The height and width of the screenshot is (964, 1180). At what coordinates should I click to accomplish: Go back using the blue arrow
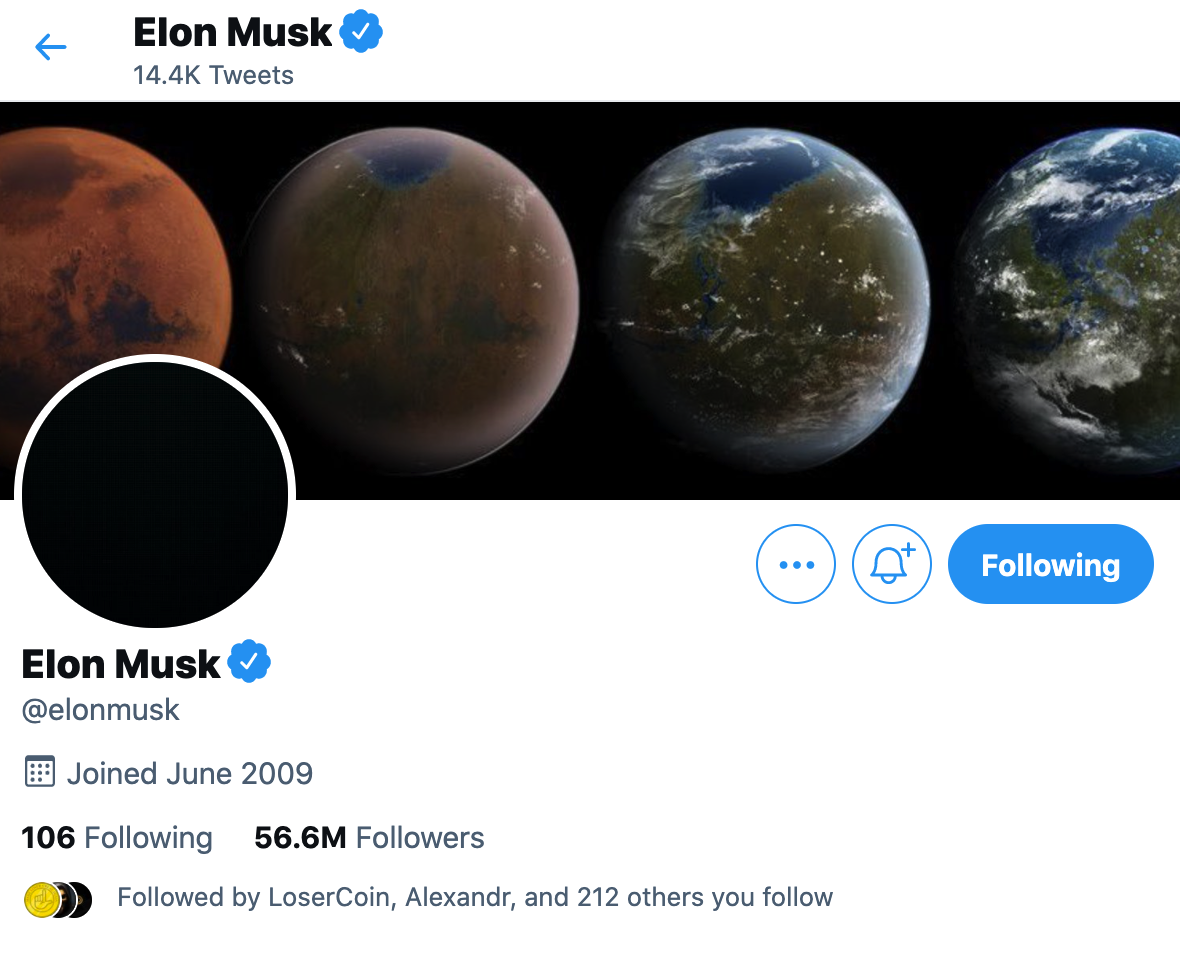50,47
